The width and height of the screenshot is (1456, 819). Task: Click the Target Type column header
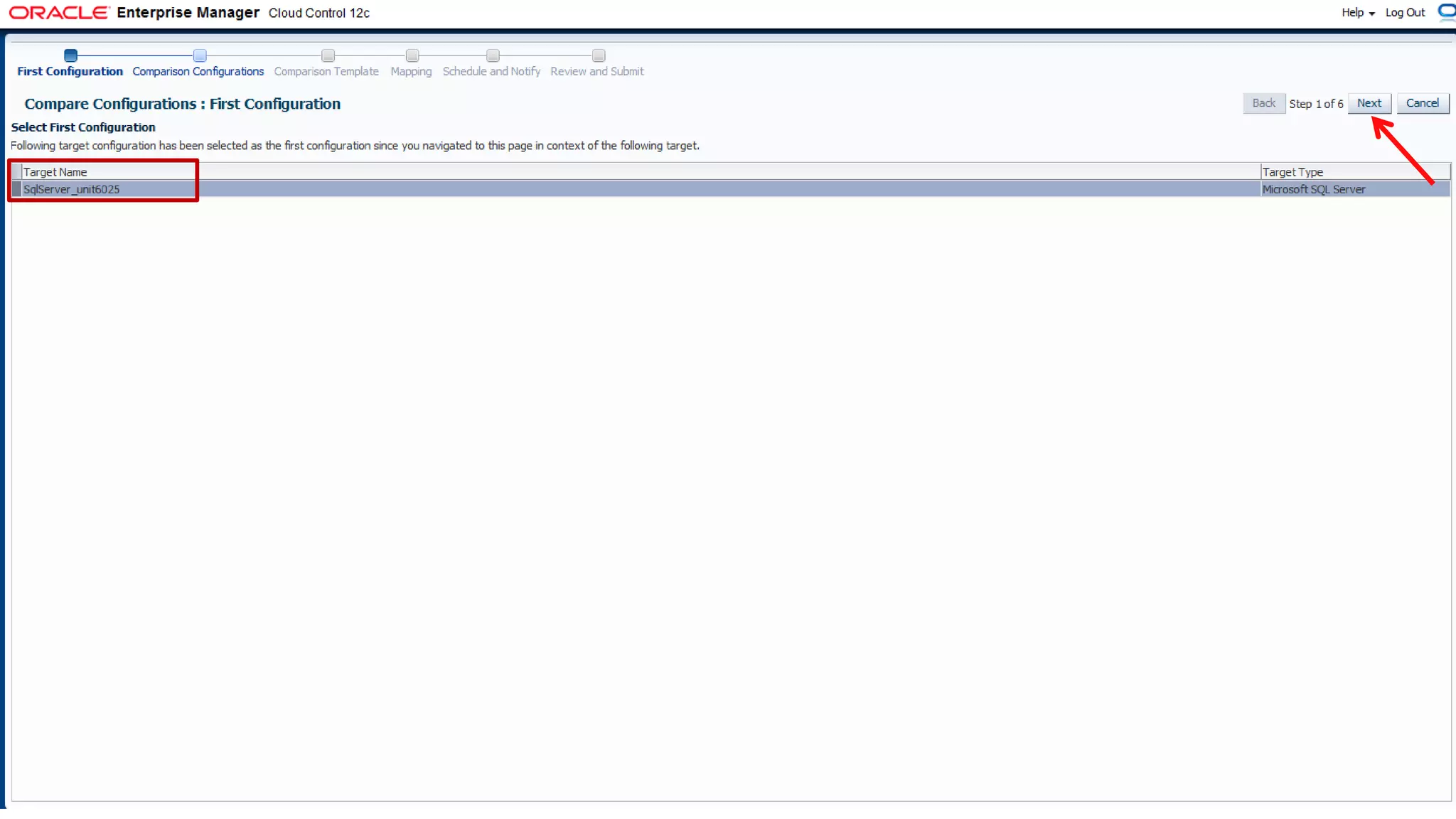[x=1355, y=171]
